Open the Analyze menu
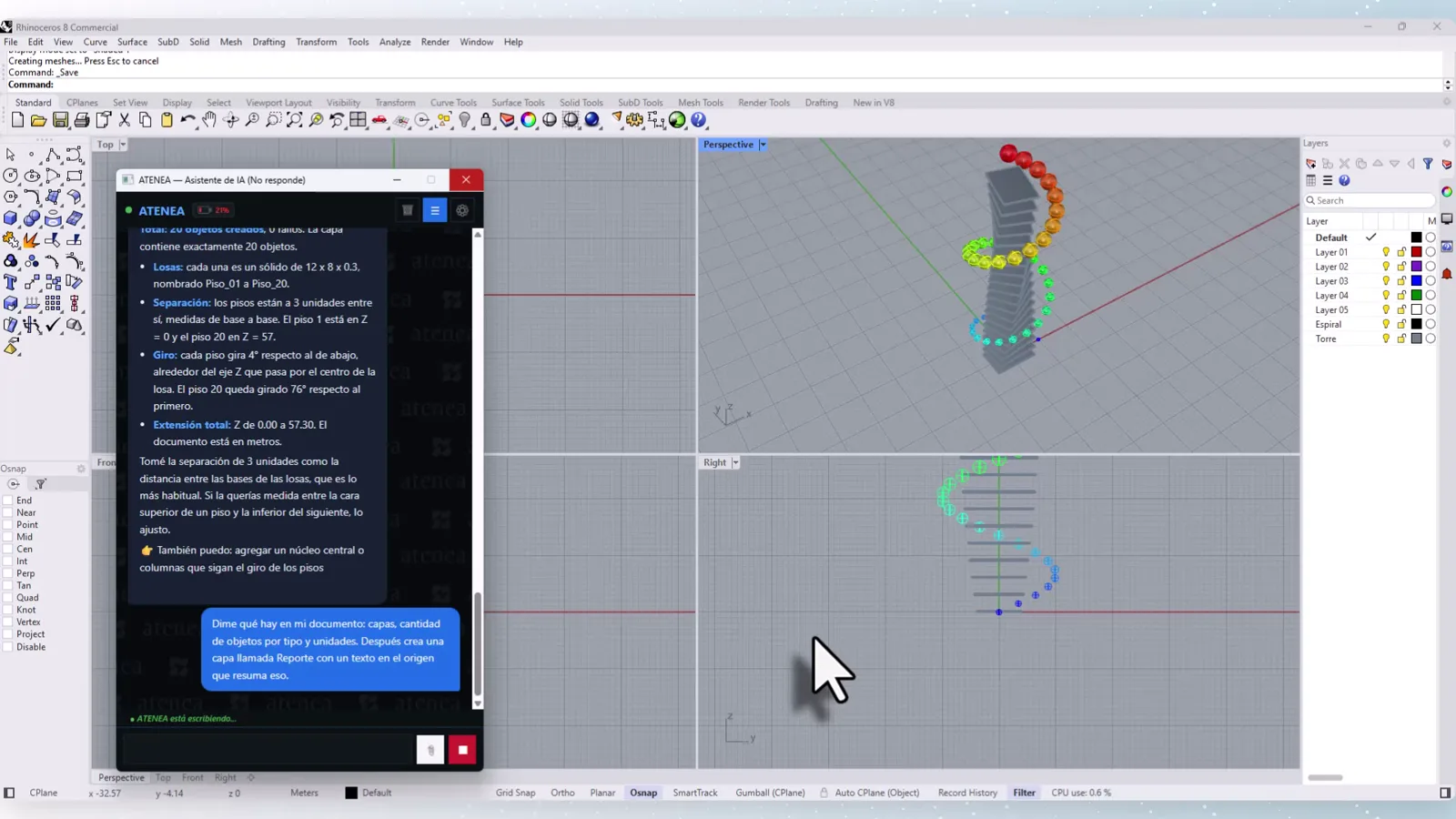This screenshot has height=819, width=1456. (x=395, y=42)
